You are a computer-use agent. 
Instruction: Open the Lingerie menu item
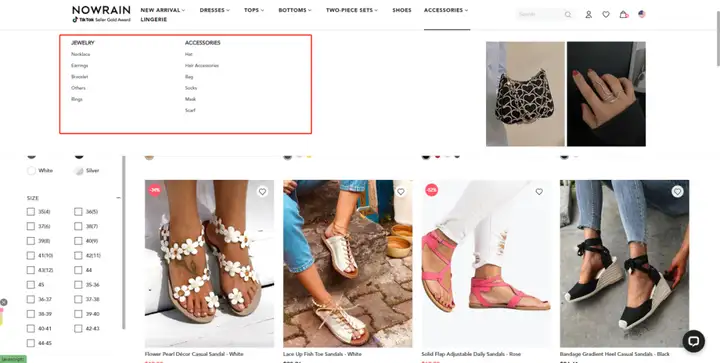[154, 20]
